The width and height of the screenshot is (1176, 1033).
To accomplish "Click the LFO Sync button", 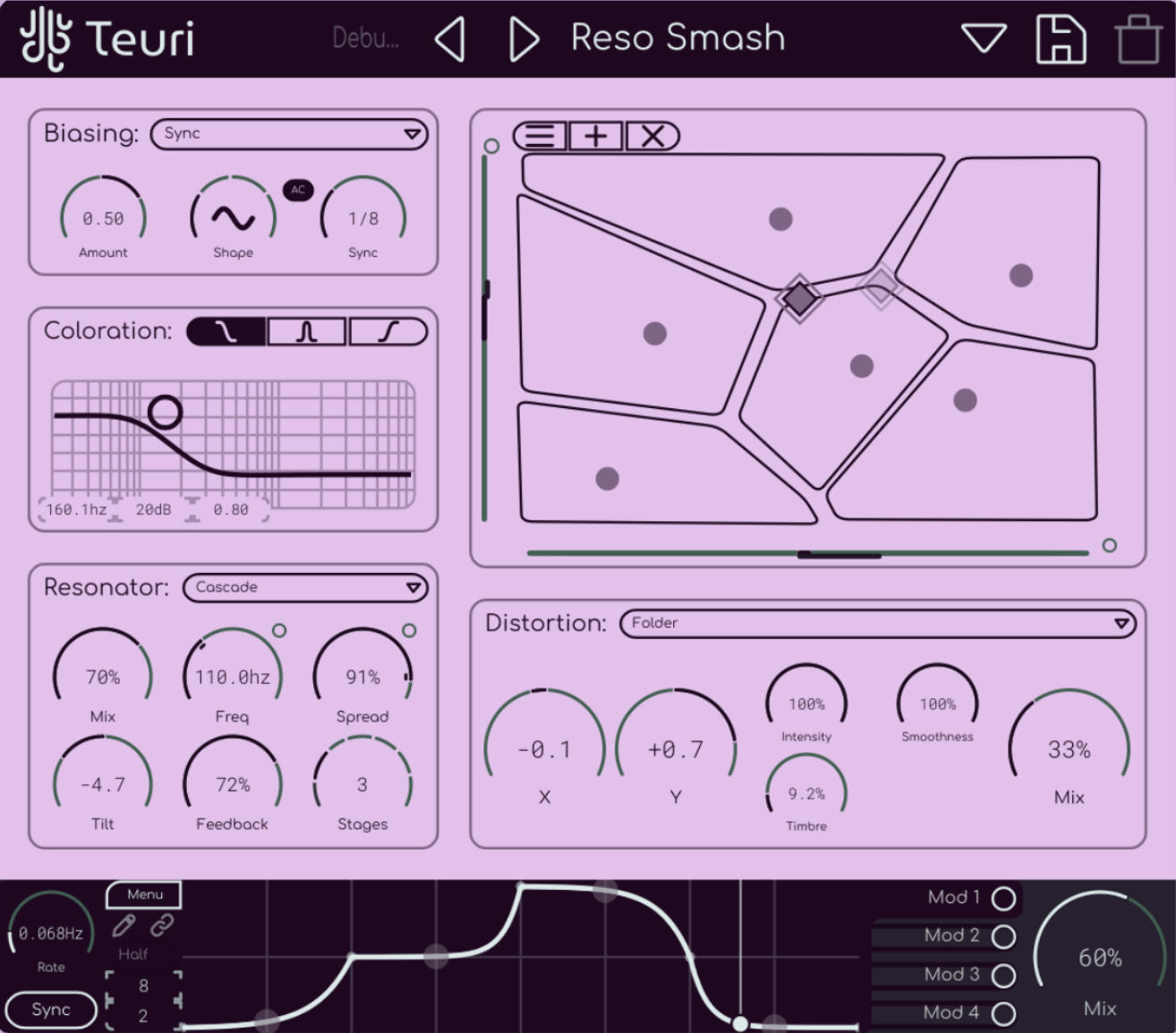I will tap(51, 1009).
